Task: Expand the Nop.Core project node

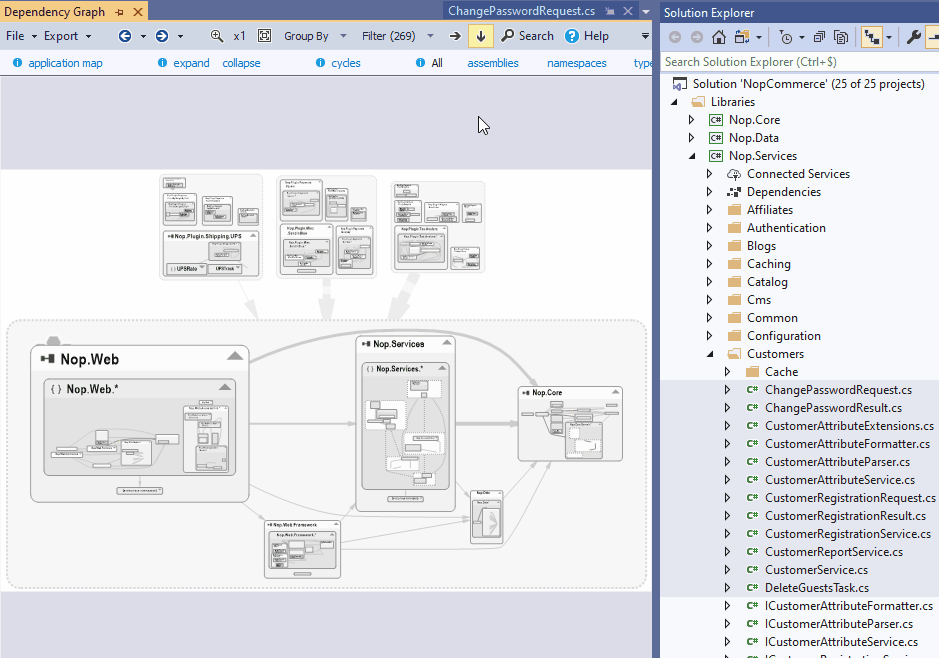Action: (690, 120)
